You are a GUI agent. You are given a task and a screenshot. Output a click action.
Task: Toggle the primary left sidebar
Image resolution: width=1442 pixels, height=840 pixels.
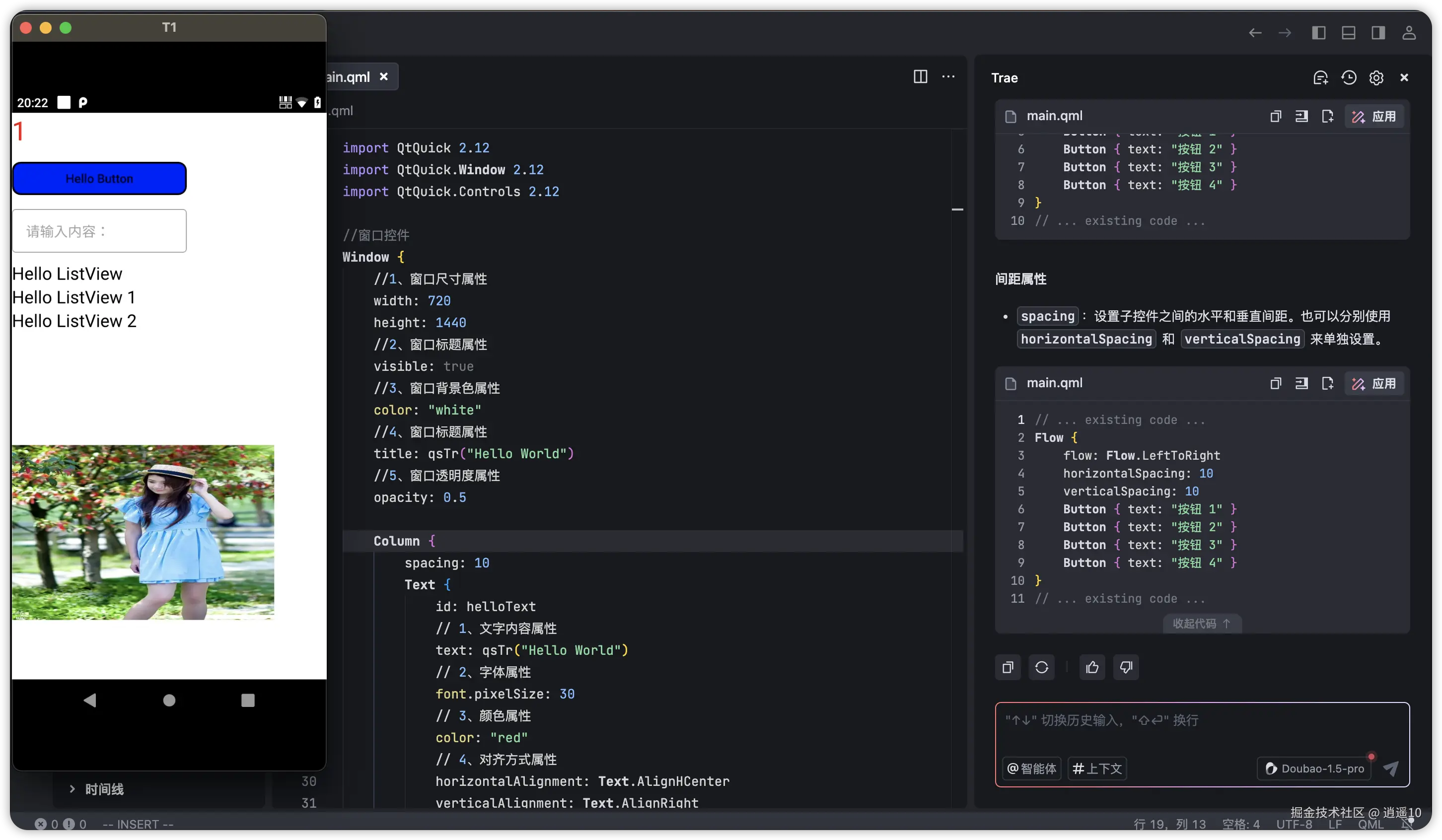click(1318, 33)
